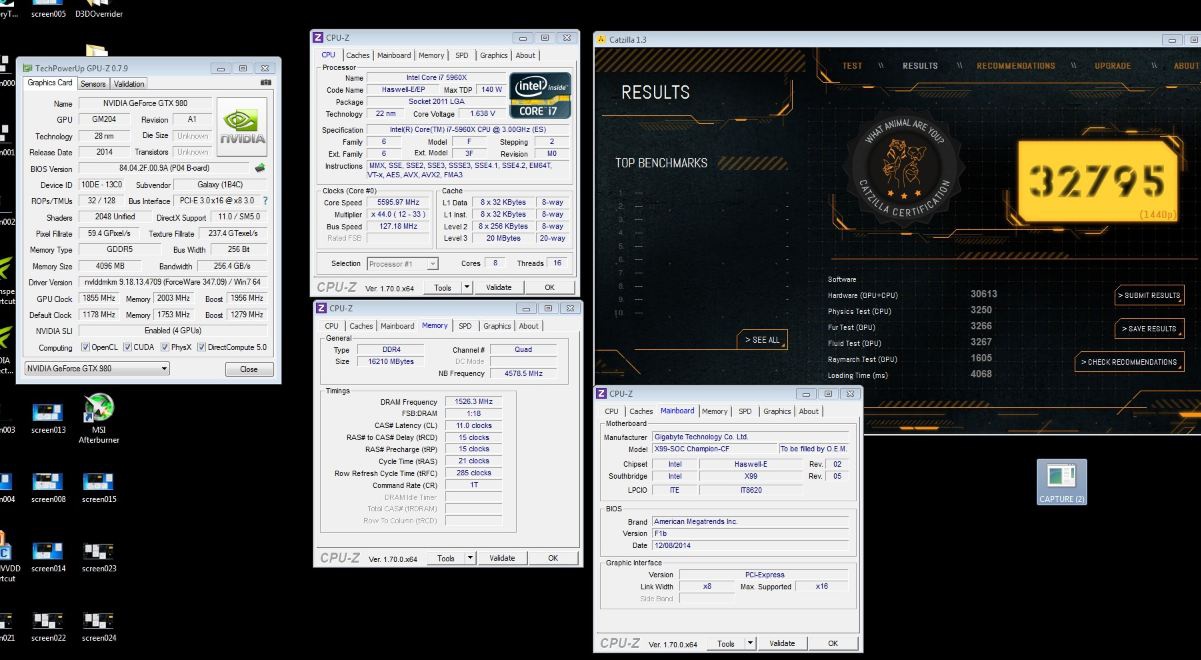Screen dimensions: 1201x660
Task: Click the Hardware (GPU+CPU) score 30613
Action: click(984, 294)
